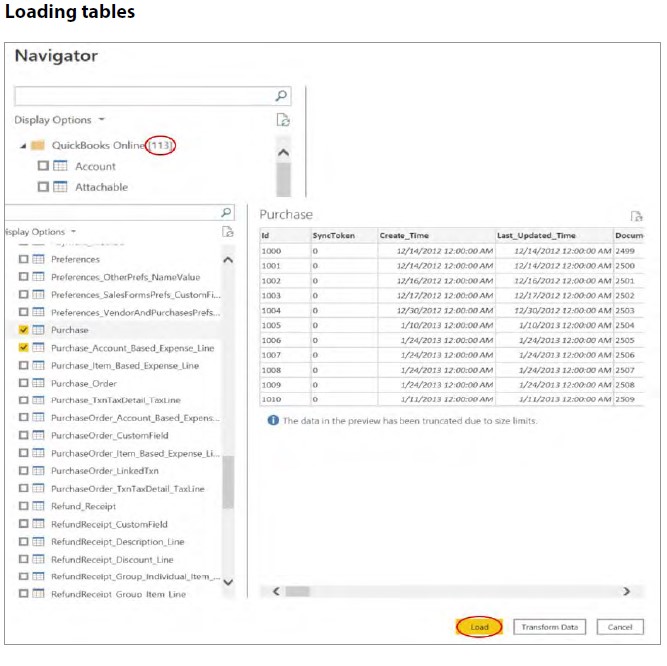
Task: Open the Display Options dropdown
Action: point(59,120)
